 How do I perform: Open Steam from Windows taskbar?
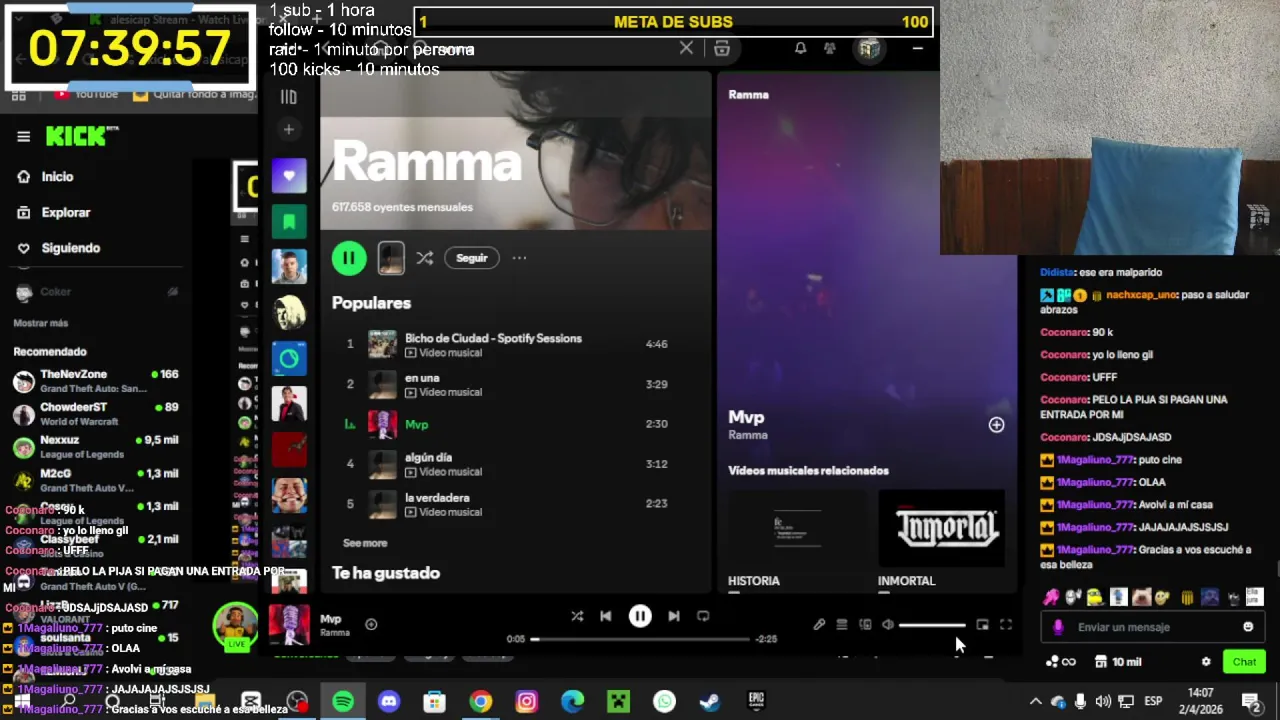(x=710, y=702)
